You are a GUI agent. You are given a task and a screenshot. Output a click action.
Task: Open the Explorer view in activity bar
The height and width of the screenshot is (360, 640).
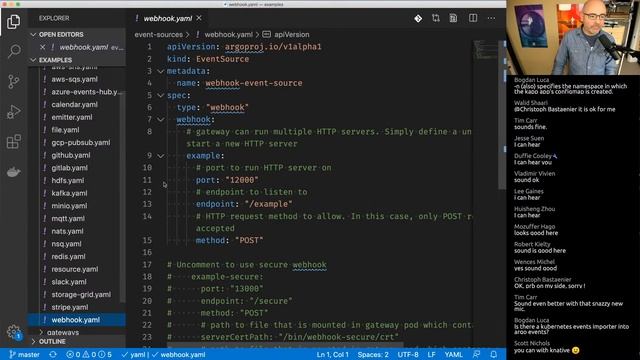click(13, 22)
